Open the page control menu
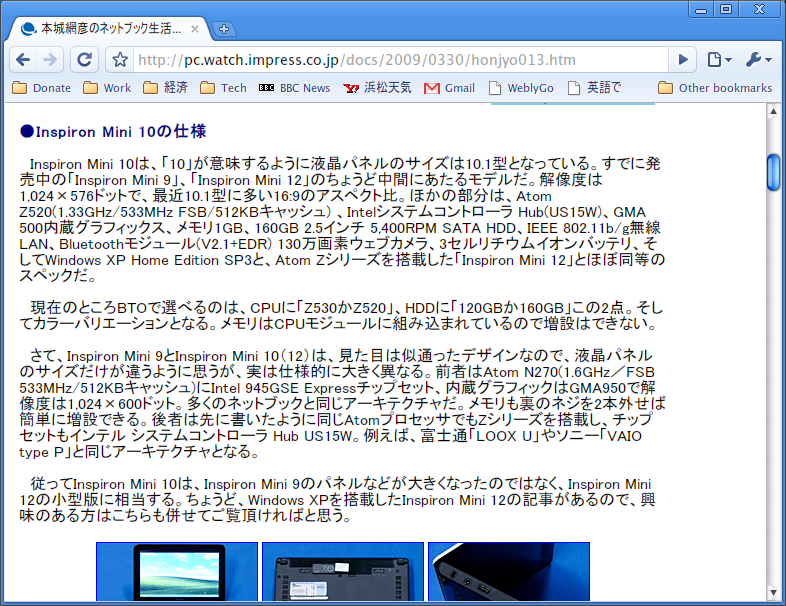786x606 pixels. pos(719,60)
